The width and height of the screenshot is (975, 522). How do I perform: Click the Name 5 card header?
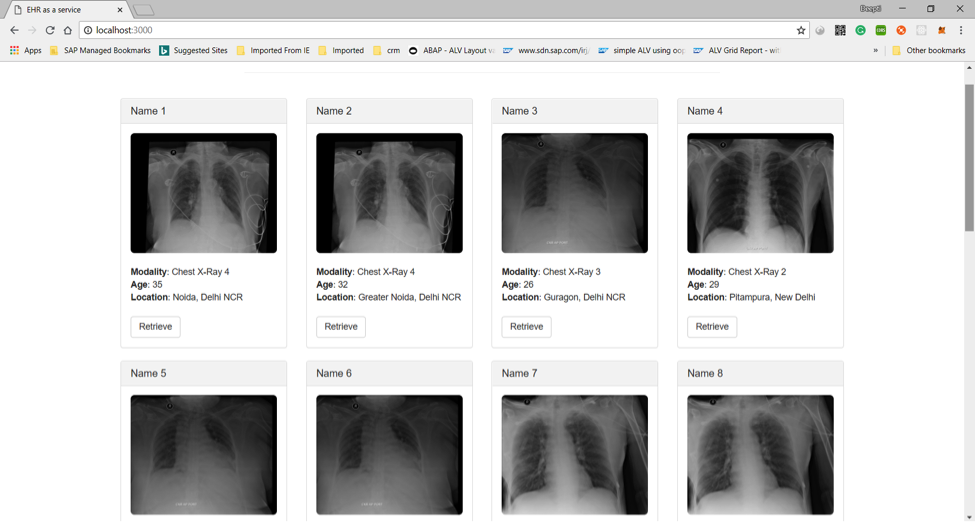pyautogui.click(x=203, y=373)
